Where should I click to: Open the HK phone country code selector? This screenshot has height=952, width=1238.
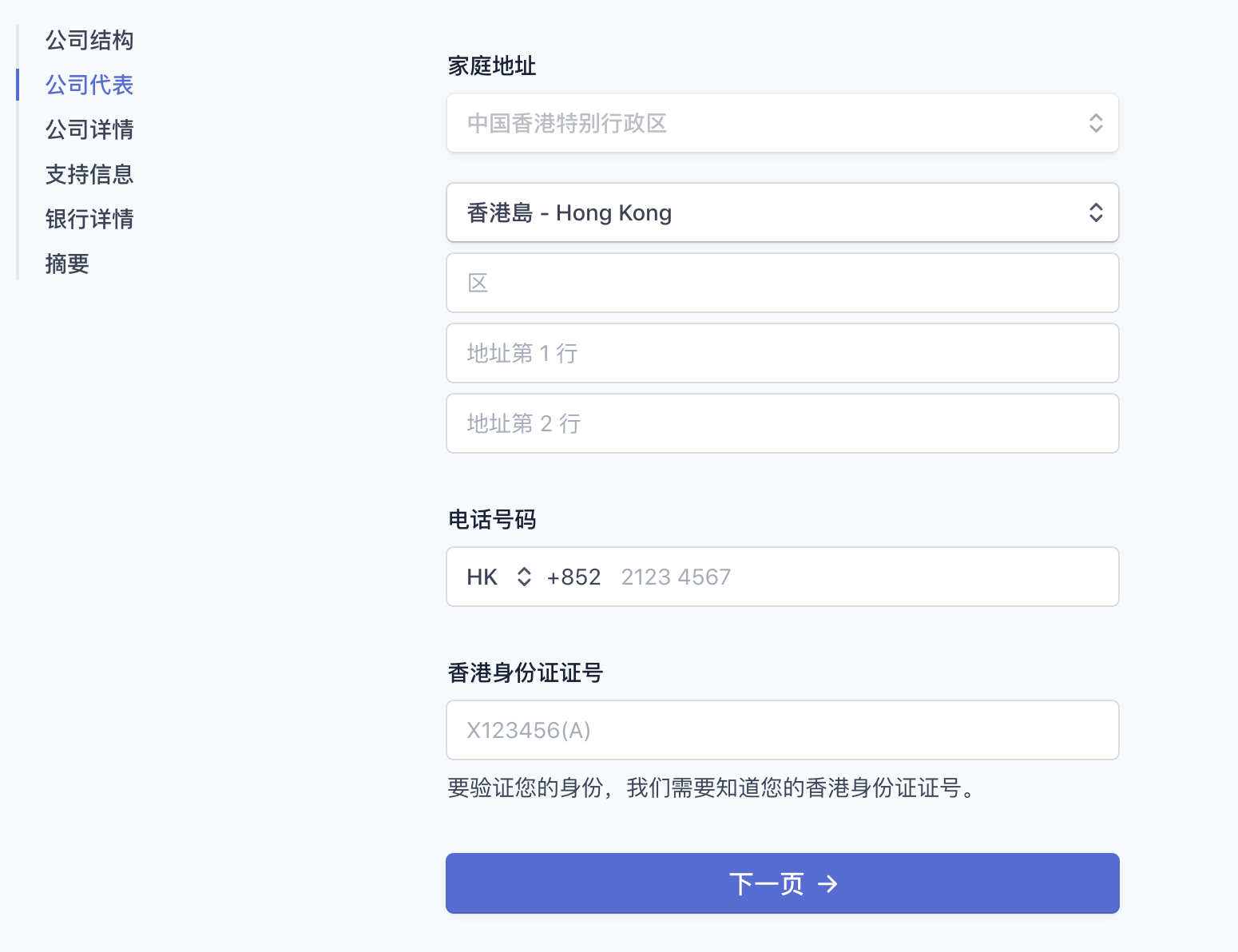pos(497,577)
